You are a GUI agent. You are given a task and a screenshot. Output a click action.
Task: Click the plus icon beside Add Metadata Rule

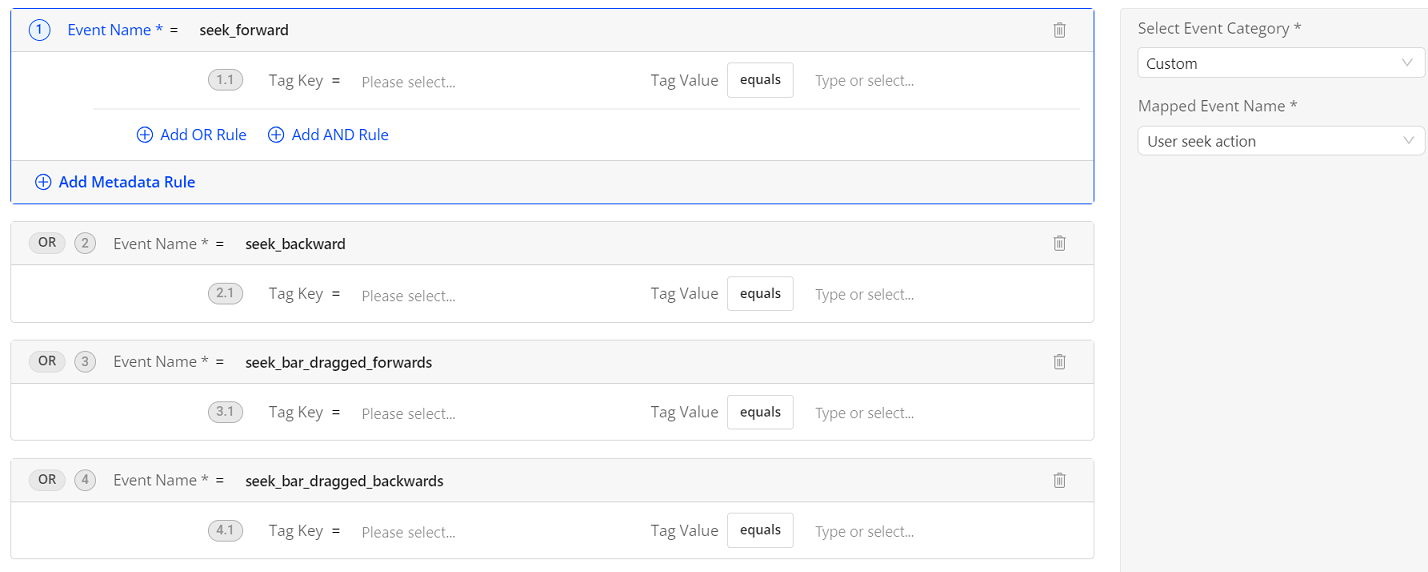[x=43, y=182]
